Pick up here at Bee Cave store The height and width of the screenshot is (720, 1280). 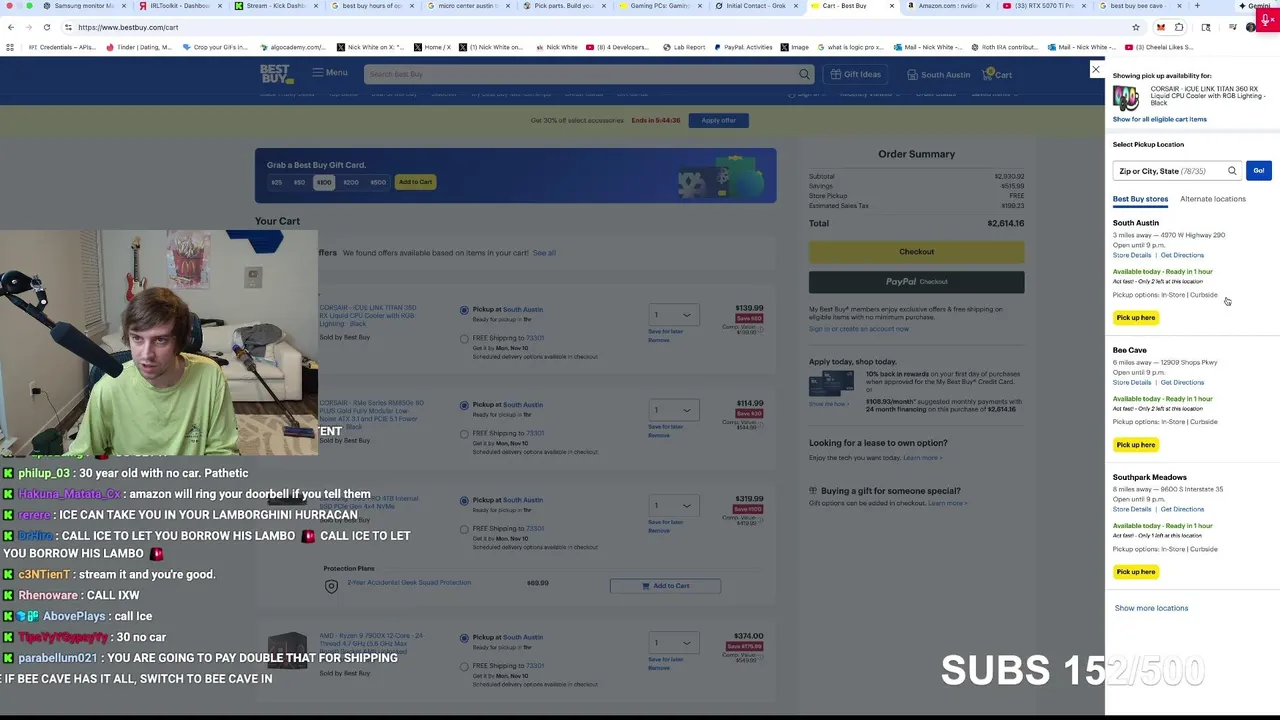pos(1136,445)
